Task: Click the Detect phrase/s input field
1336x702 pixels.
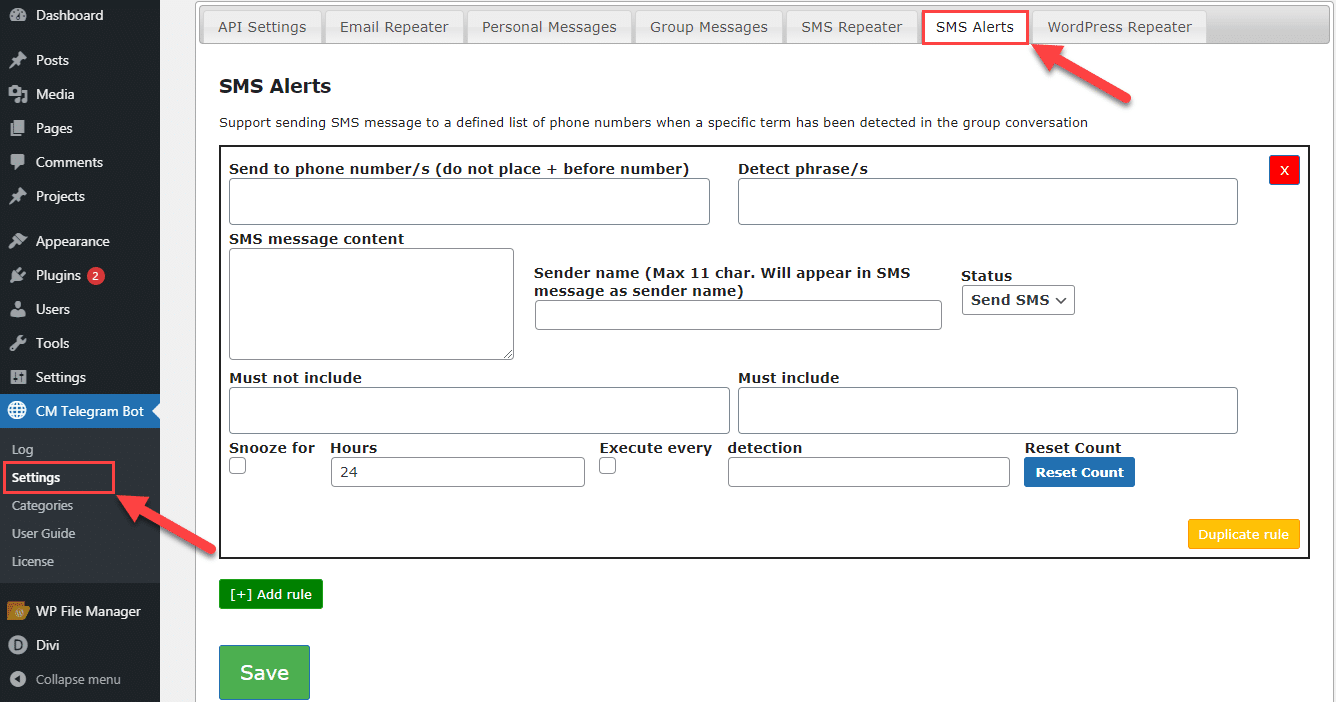Action: (987, 201)
